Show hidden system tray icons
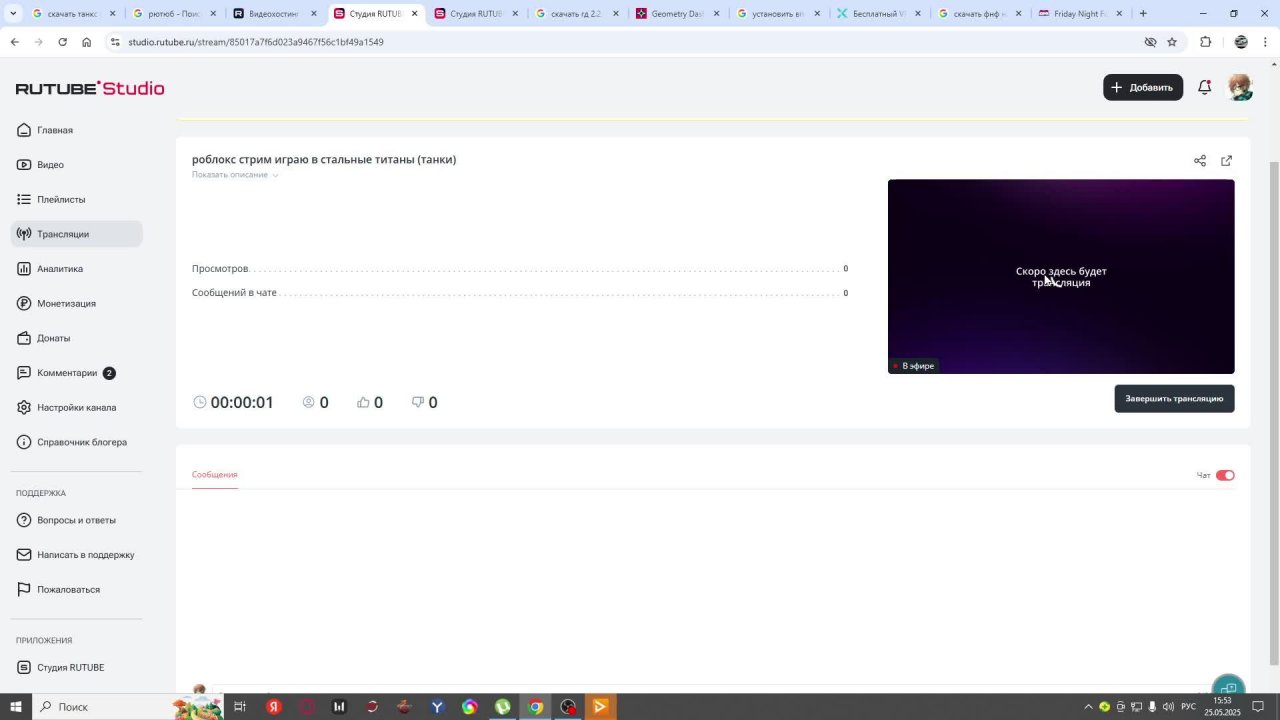Screen dimensions: 1280x720 [1089, 707]
